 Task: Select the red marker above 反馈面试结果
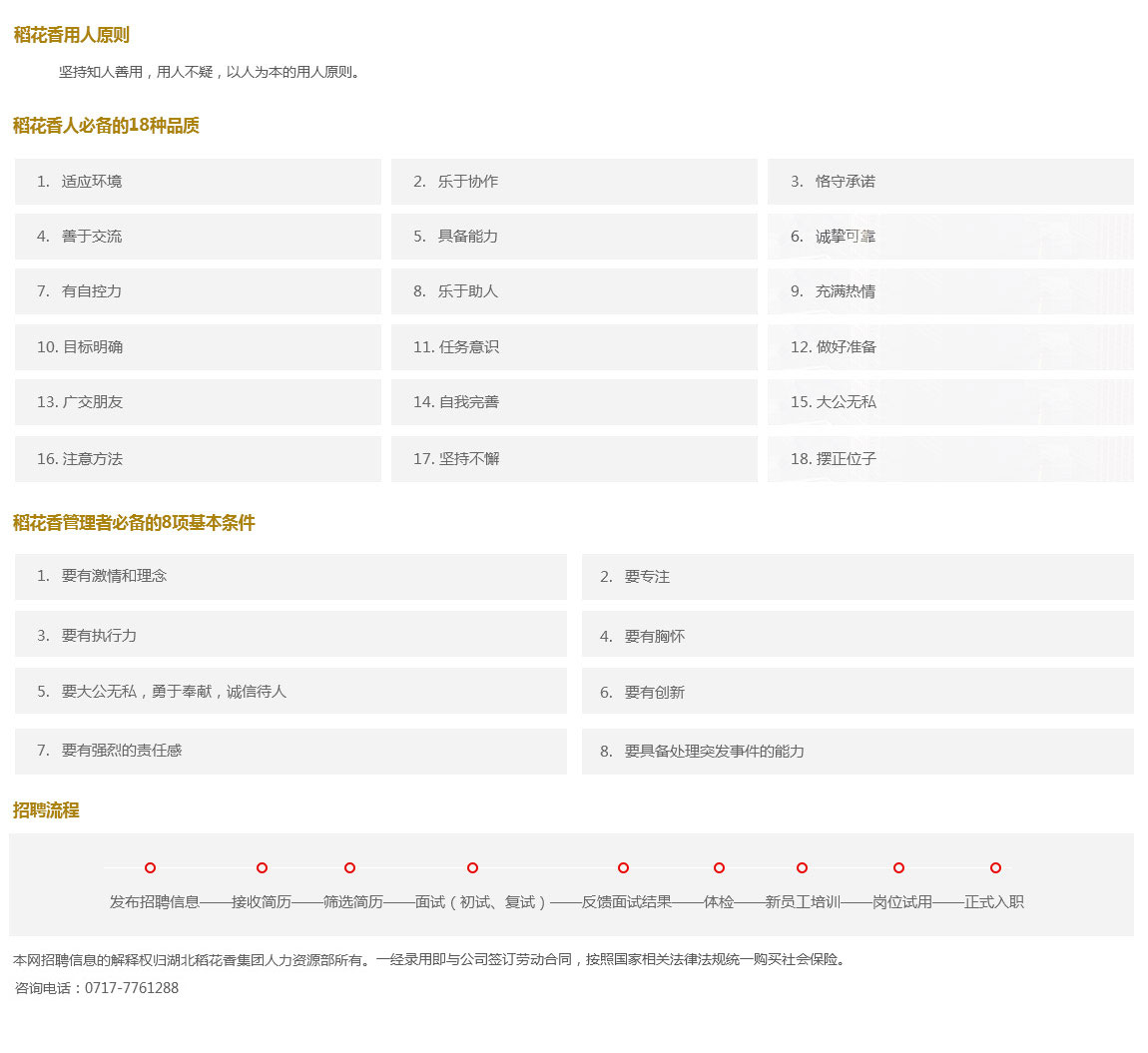623,868
